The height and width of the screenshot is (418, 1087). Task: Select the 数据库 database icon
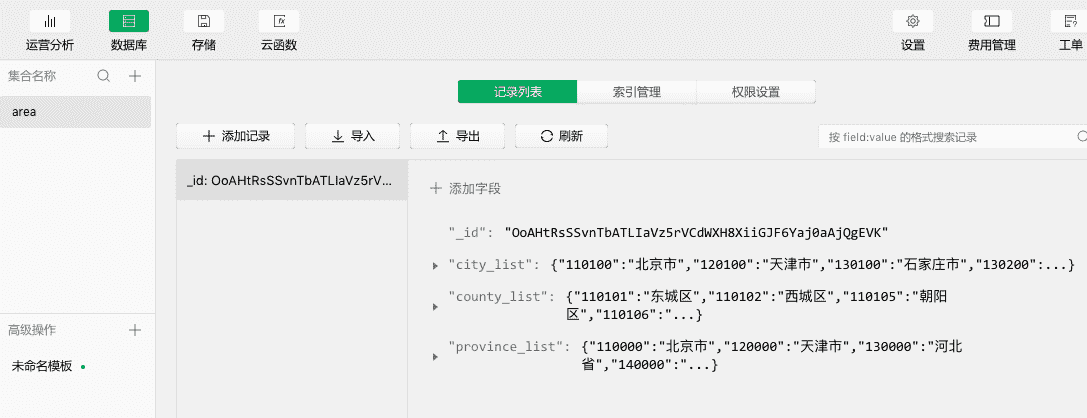pyautogui.click(x=129, y=21)
